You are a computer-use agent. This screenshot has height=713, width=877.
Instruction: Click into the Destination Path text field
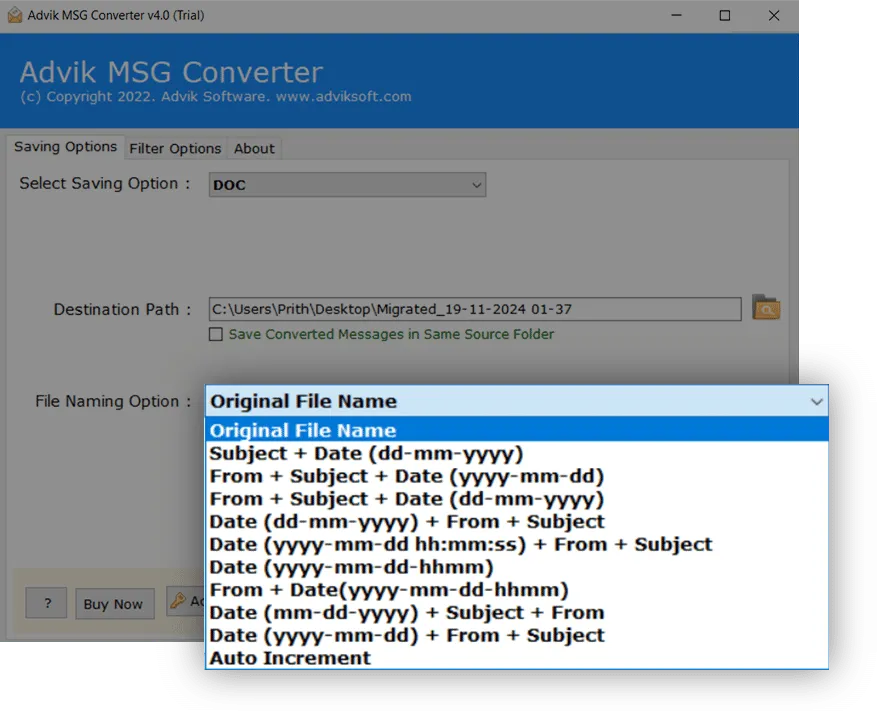[474, 309]
